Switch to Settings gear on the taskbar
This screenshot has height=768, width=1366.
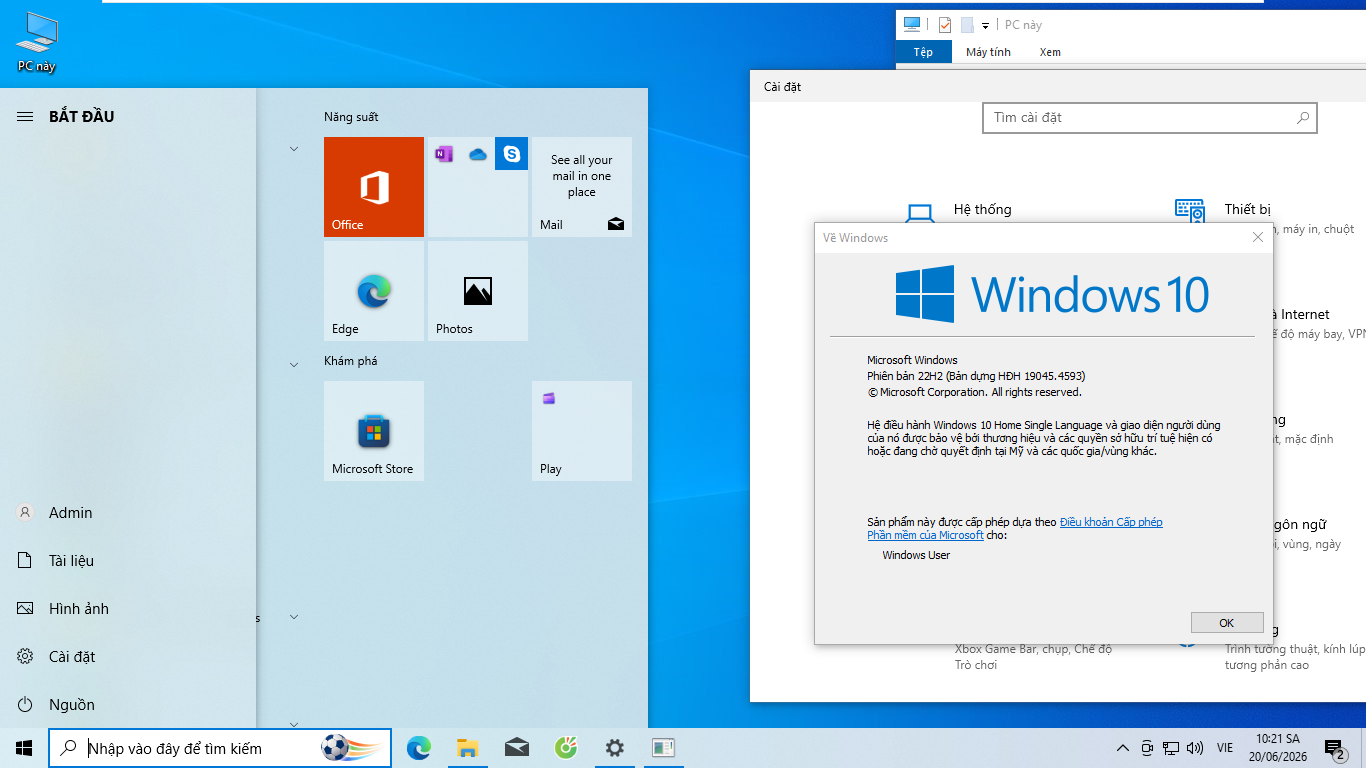coord(615,748)
